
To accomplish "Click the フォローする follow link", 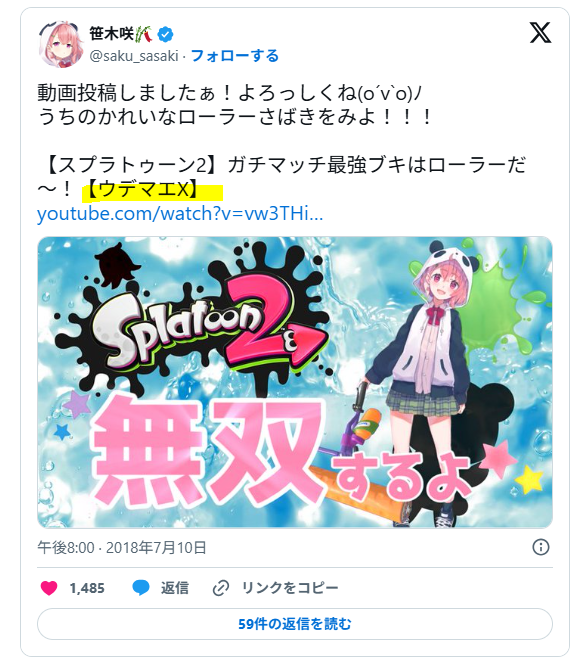I will coord(234,56).
